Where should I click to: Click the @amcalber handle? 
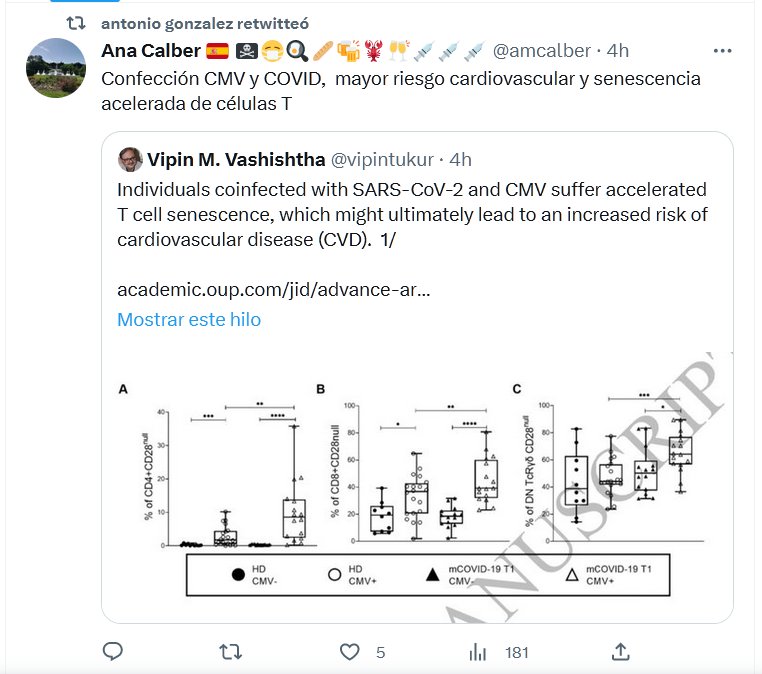543,50
